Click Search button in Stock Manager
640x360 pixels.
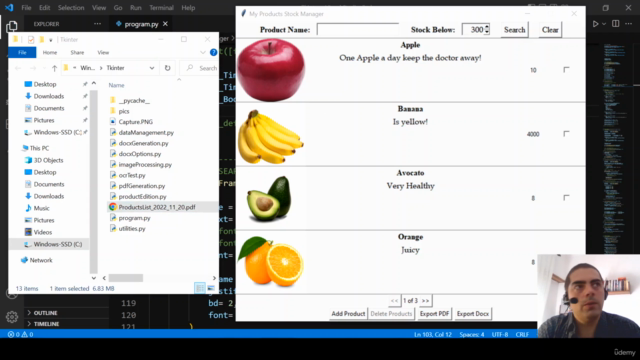tap(514, 30)
